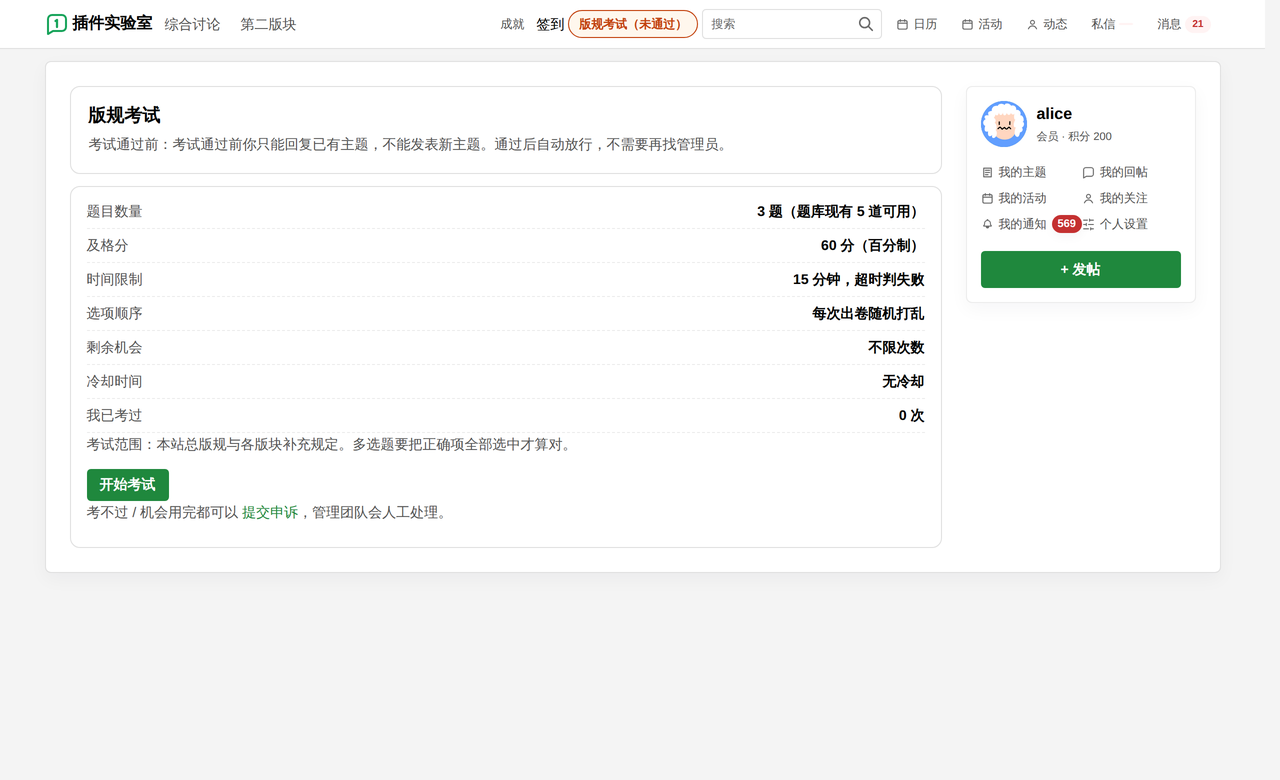Follow the 提交申诉 appeal link
Image resolution: width=1280 pixels, height=780 pixels.
pyautogui.click(x=270, y=513)
